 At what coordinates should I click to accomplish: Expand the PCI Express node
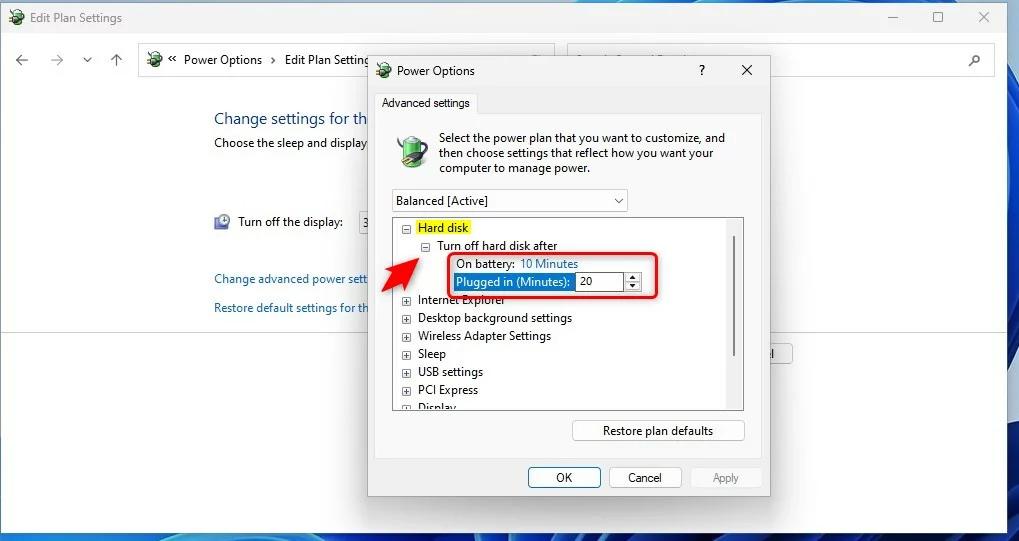pyautogui.click(x=406, y=391)
